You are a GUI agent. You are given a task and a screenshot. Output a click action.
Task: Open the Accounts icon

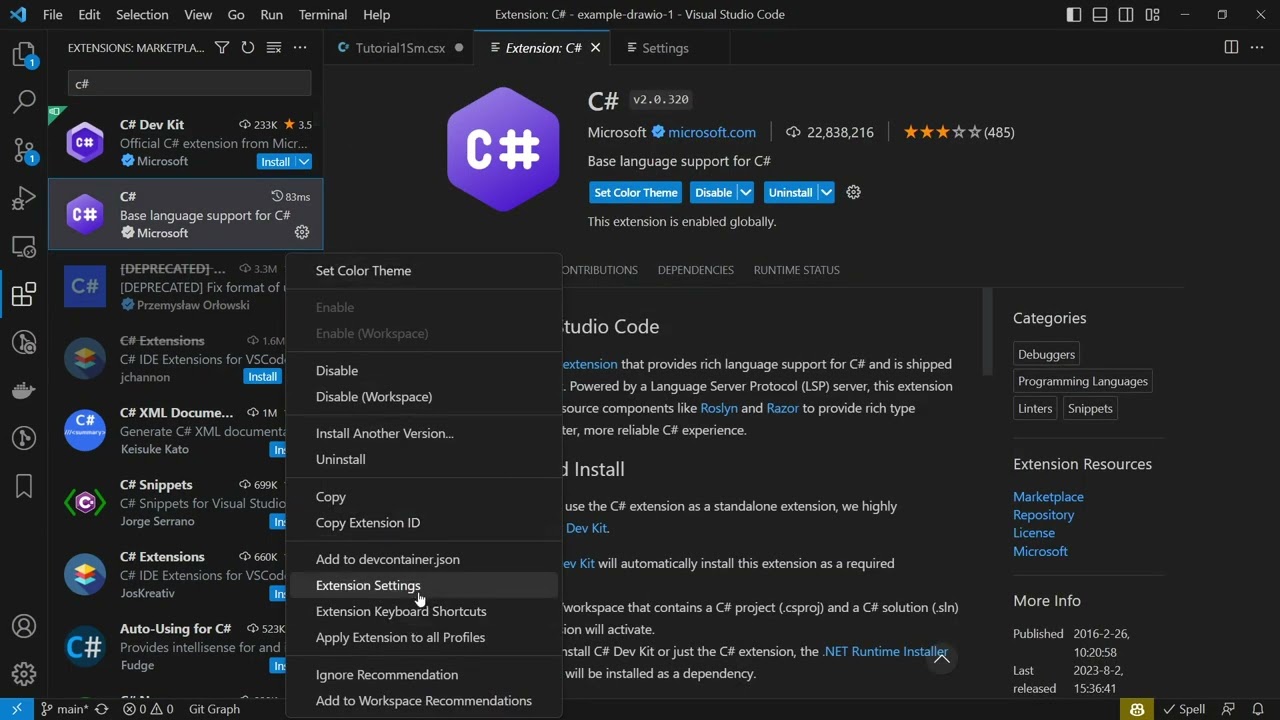click(24, 627)
